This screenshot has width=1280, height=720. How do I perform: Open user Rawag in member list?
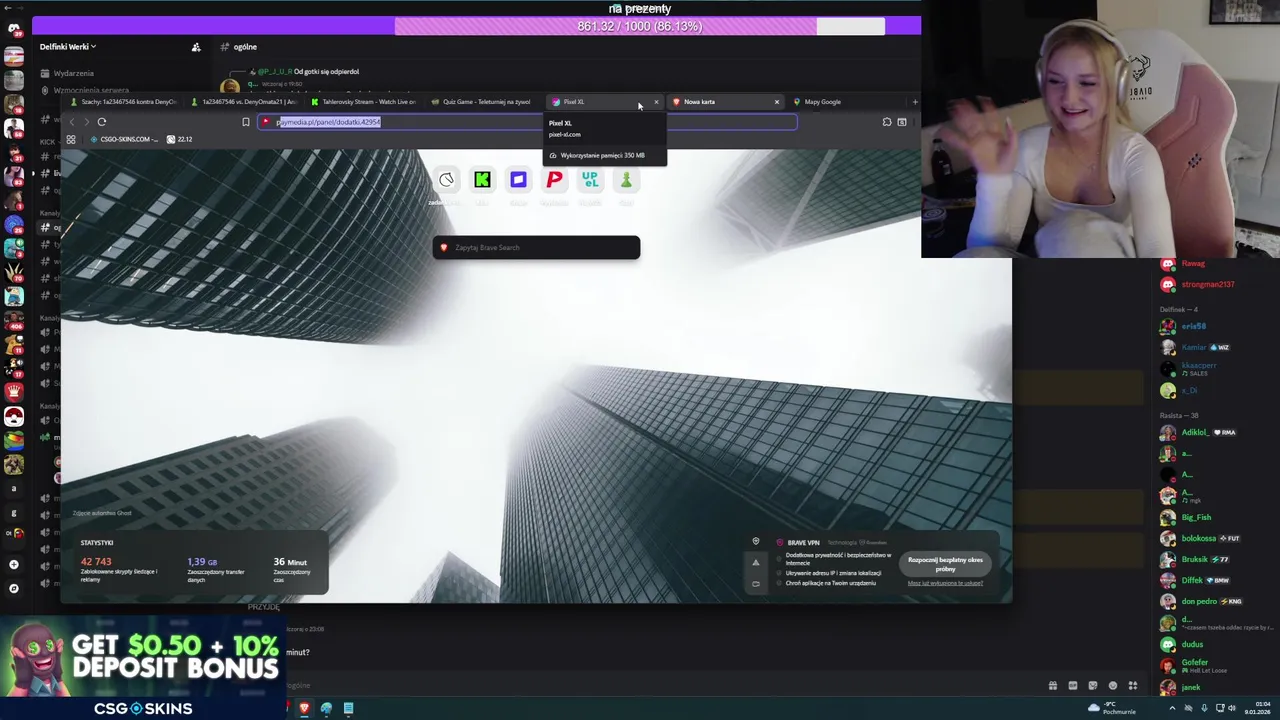click(1193, 264)
